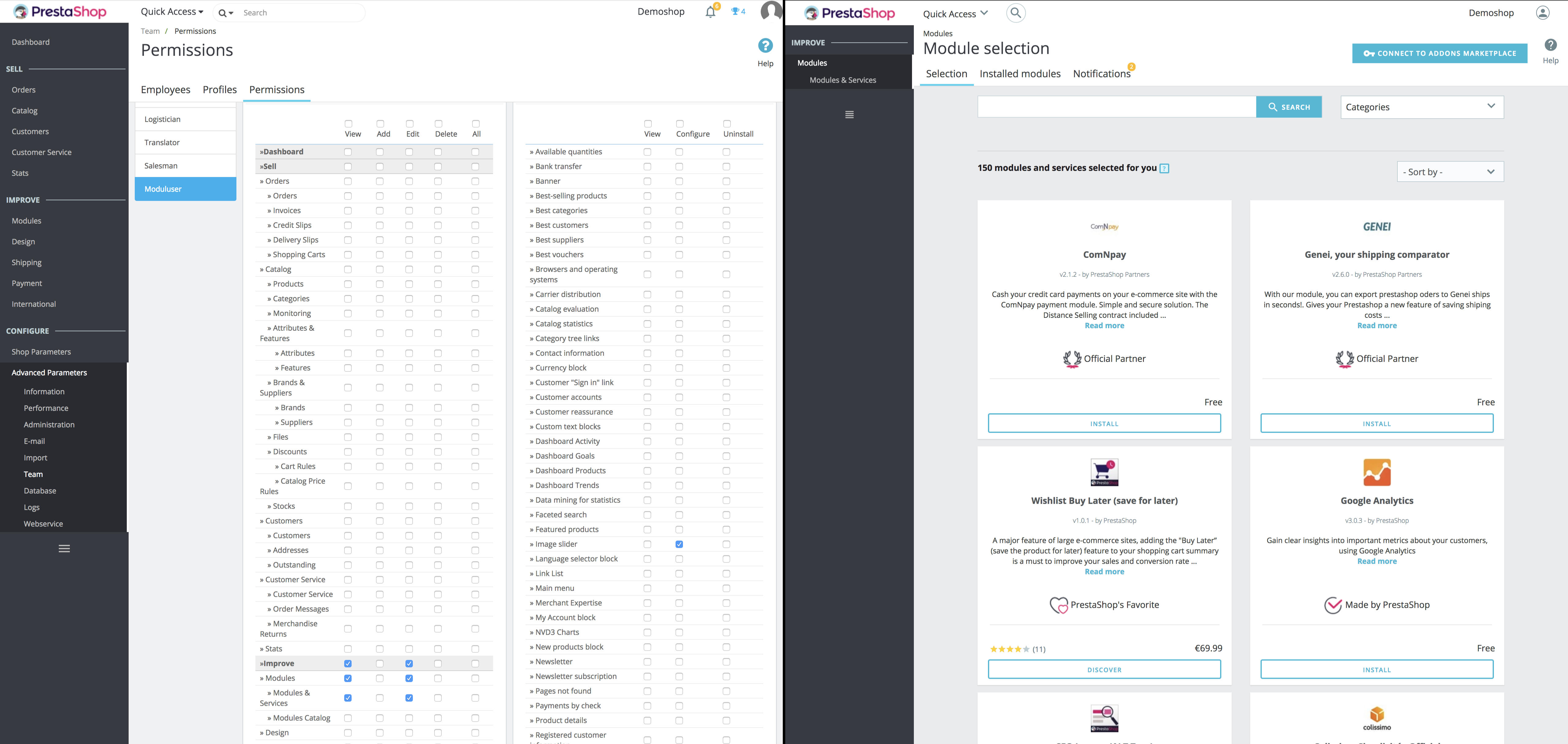
Task: Install the ComNpay module
Action: coord(1103,423)
